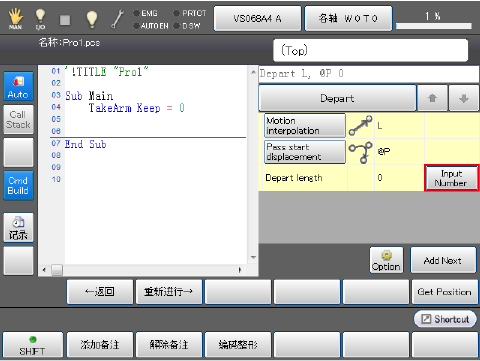Image resolution: width=480 pixels, height=361 pixels.
Task: Click the 名称:Pro1.pcs file name label
Action: [x=69, y=43]
